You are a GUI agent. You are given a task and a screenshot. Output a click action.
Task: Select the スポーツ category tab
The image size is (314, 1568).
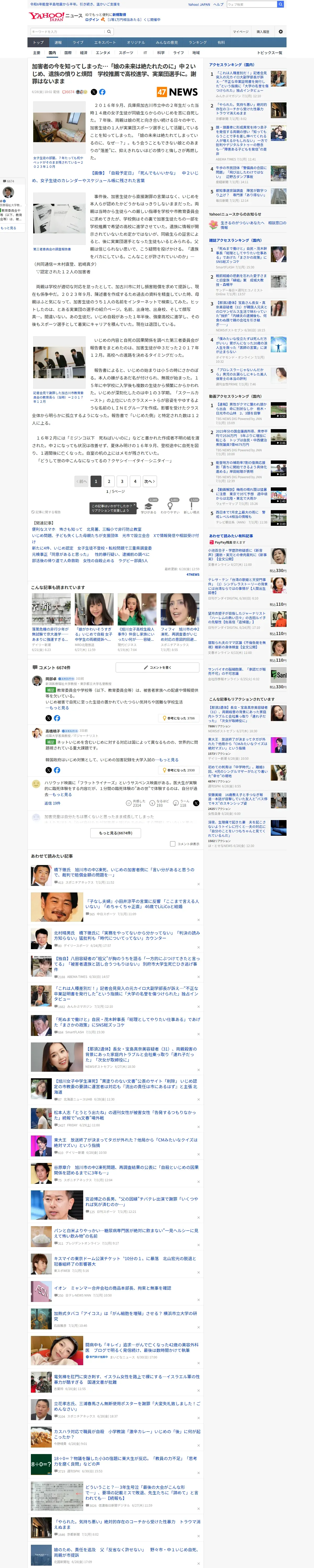click(126, 53)
